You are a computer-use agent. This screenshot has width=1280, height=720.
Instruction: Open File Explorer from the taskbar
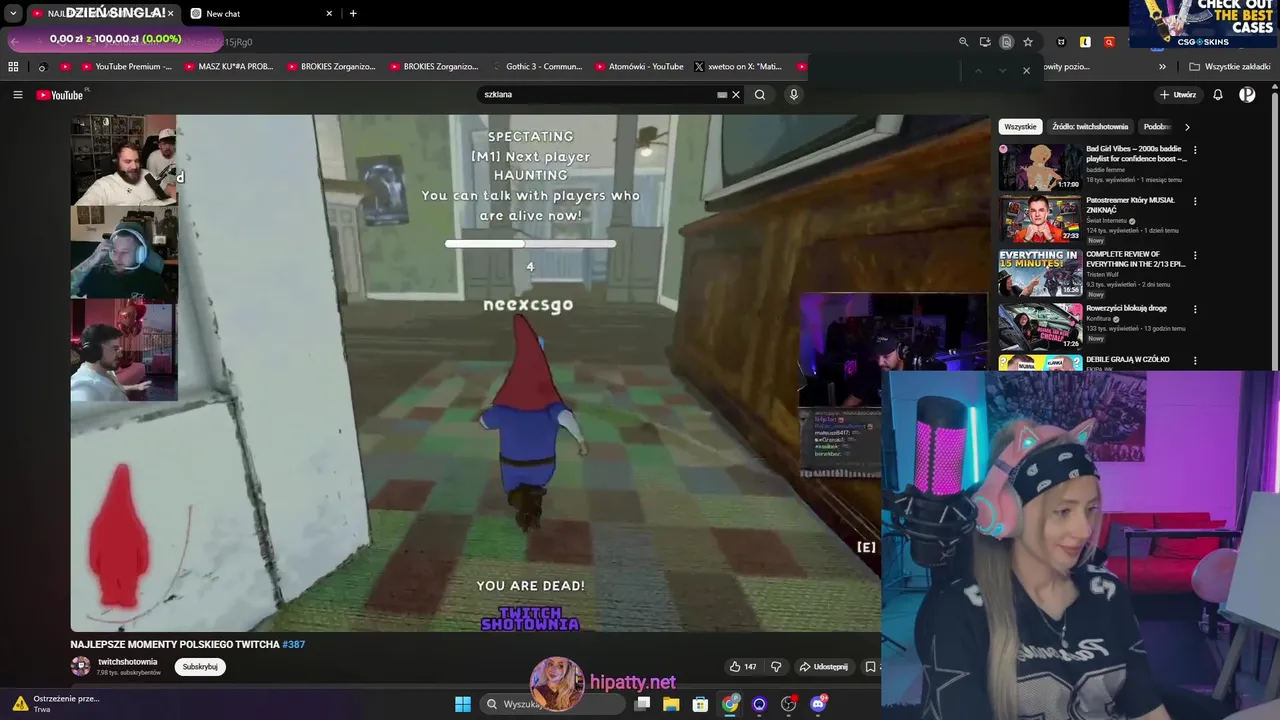pyautogui.click(x=671, y=704)
